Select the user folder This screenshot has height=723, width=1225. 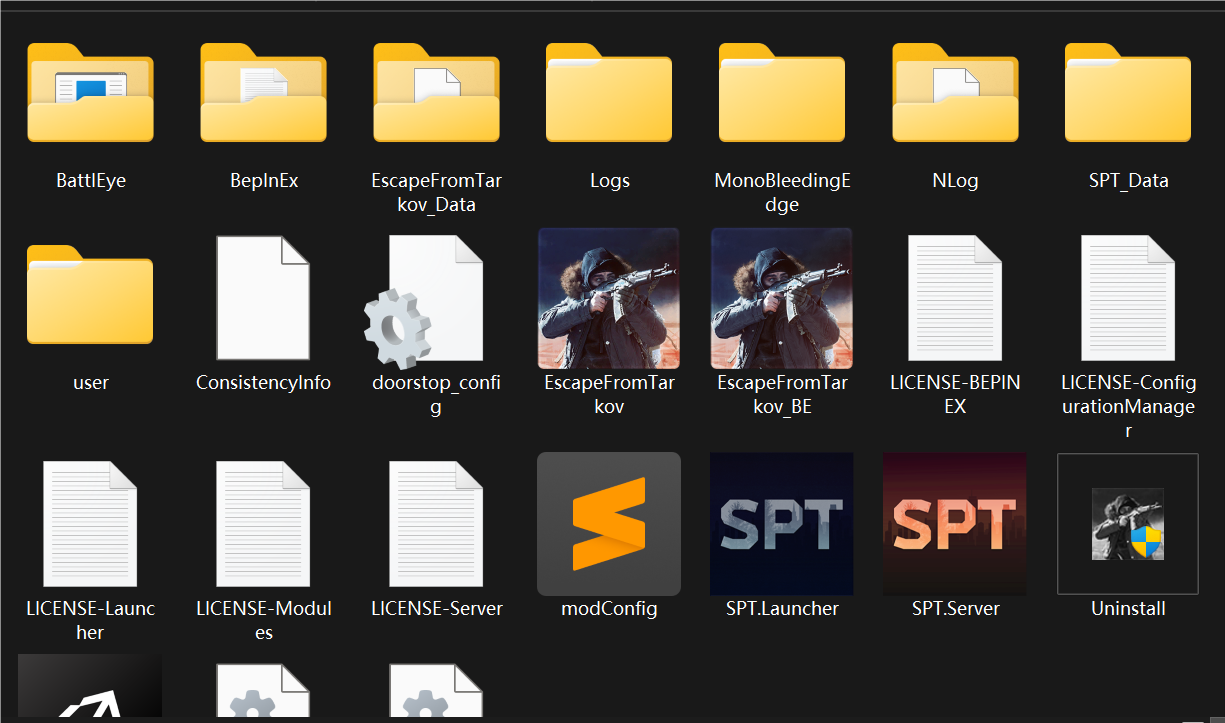pyautogui.click(x=90, y=296)
